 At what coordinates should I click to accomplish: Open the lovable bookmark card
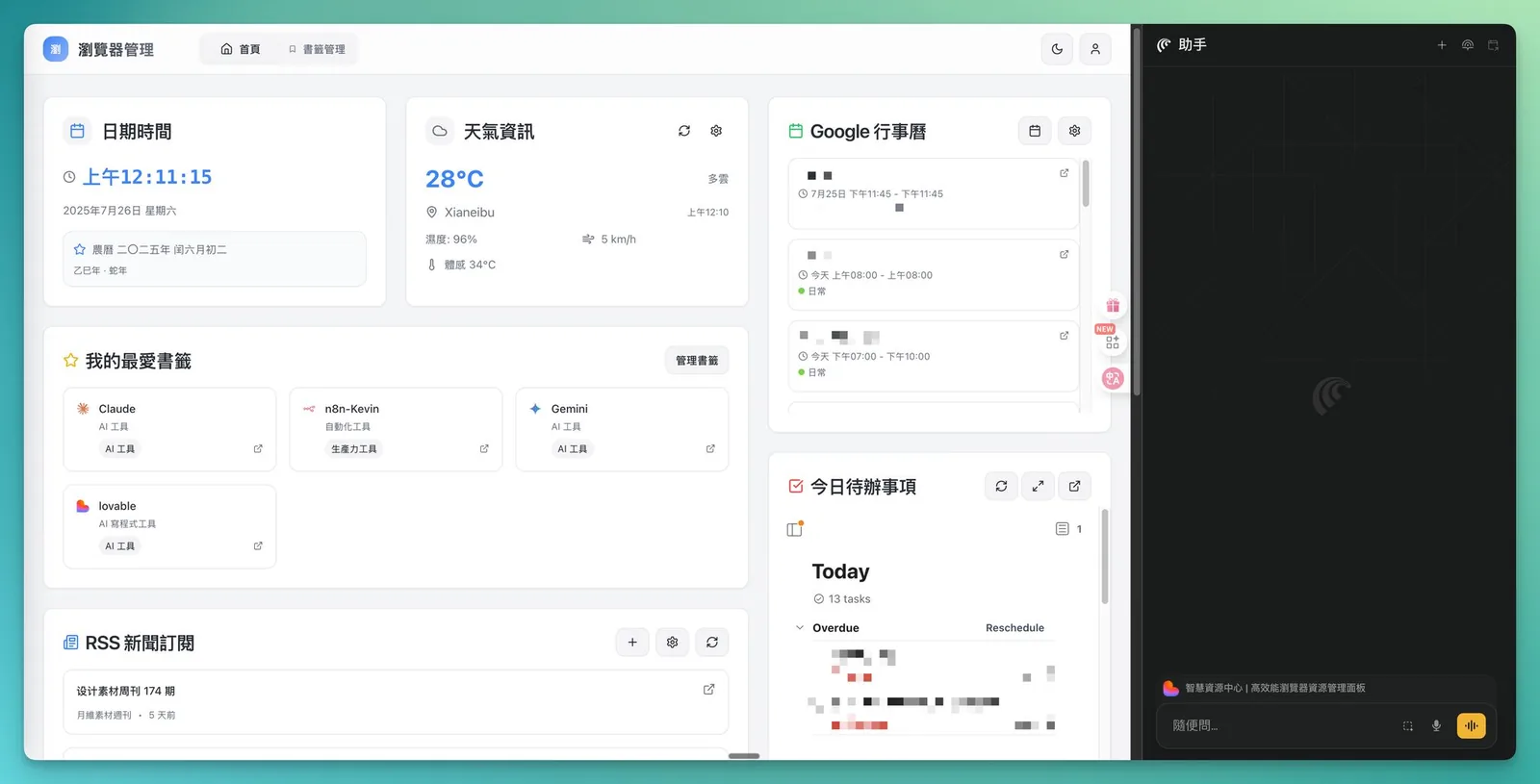pos(169,526)
